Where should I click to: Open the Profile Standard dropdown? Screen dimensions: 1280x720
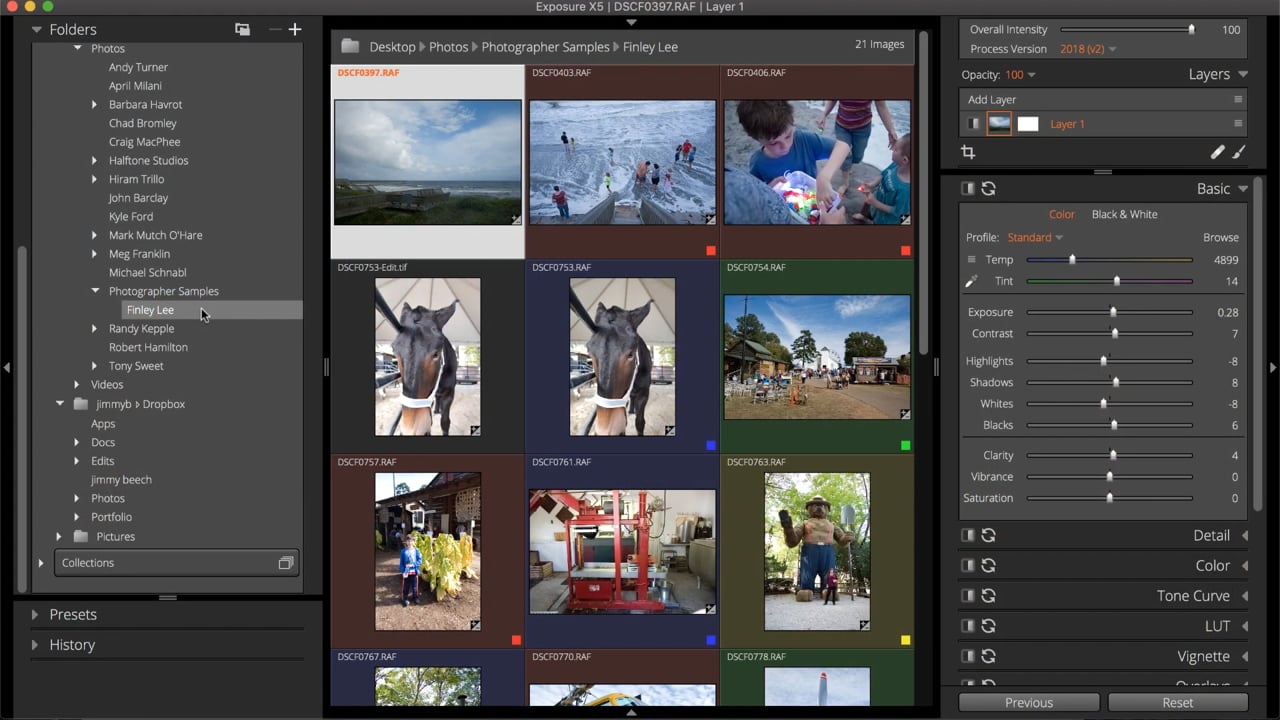(x=1035, y=238)
